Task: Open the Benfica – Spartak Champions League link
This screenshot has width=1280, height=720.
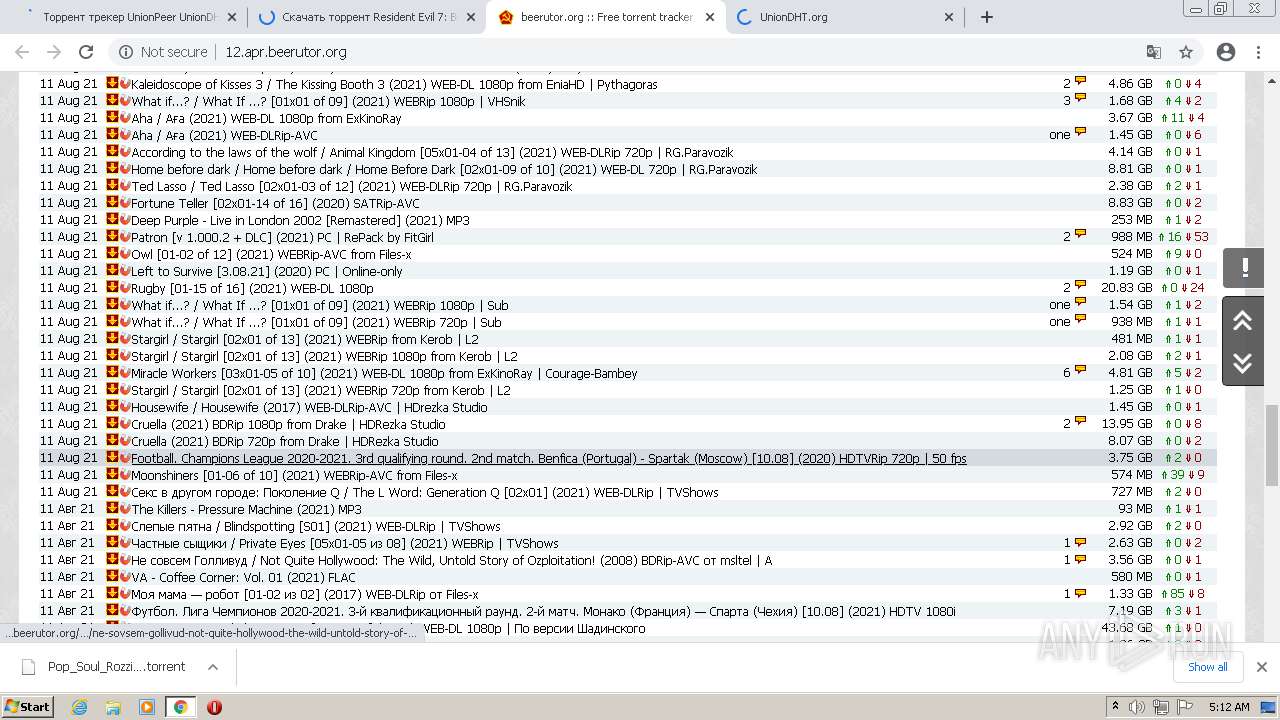Action: [549, 458]
